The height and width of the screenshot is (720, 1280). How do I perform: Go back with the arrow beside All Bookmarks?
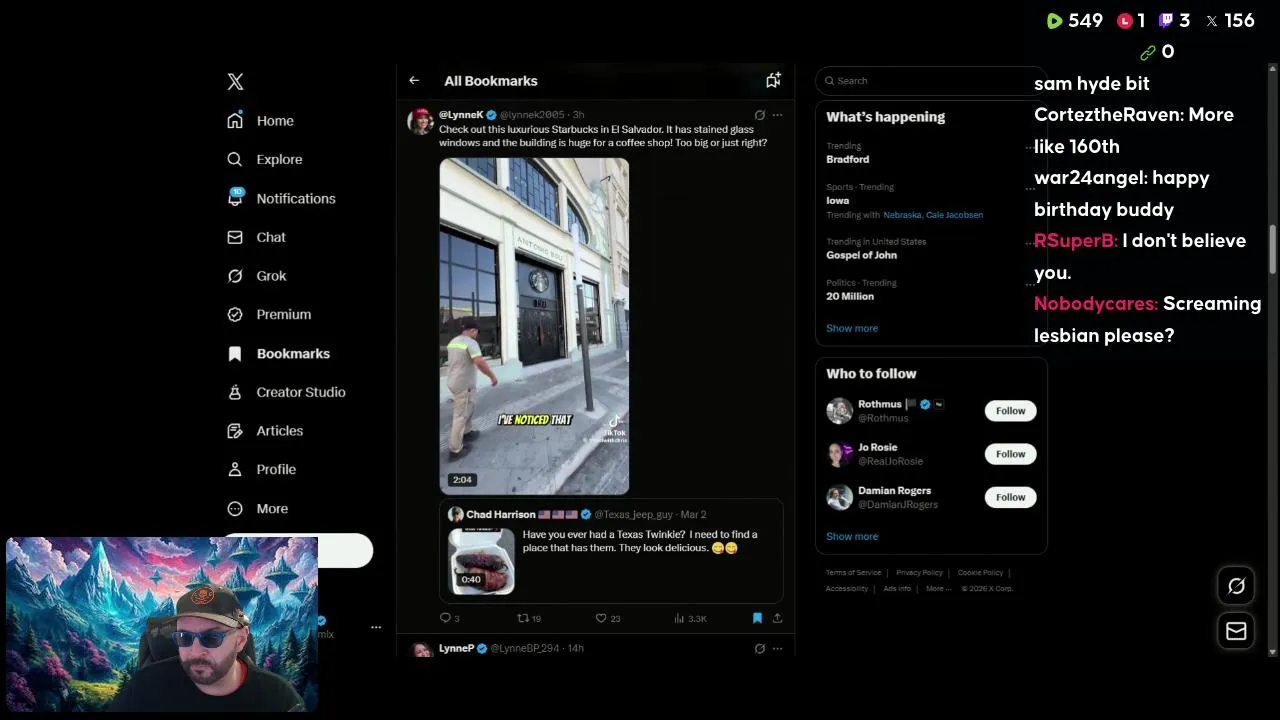(414, 80)
